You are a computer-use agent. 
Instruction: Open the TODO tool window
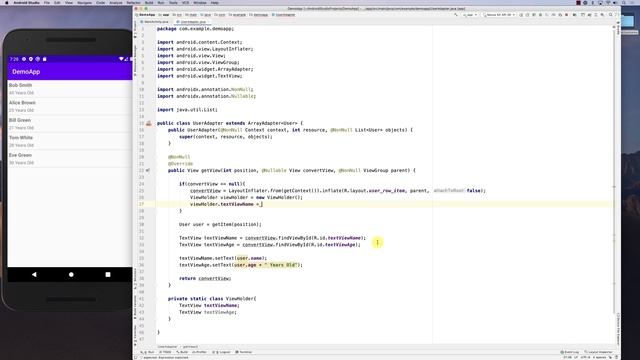pyautogui.click(x=165, y=352)
